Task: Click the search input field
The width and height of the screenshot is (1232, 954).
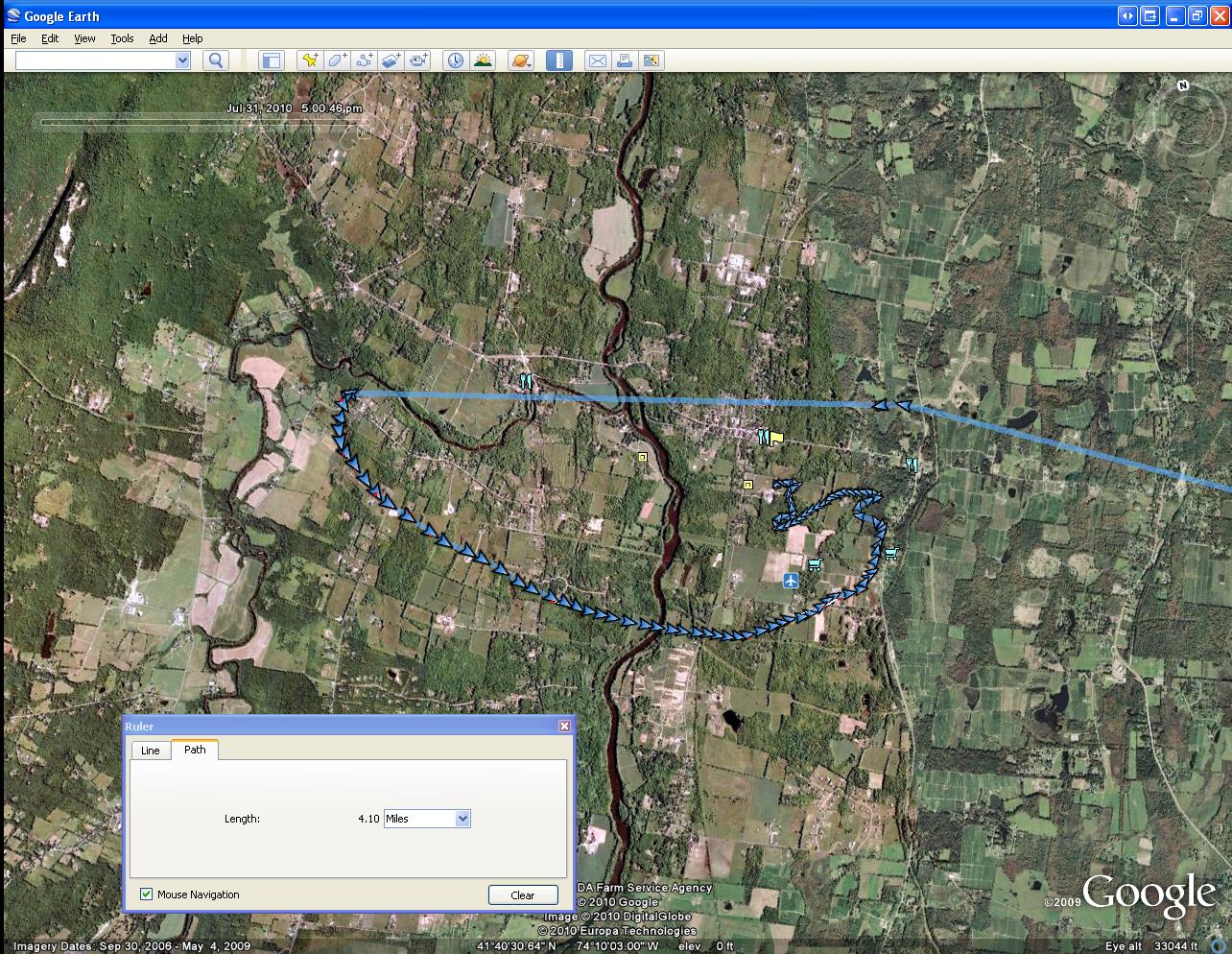Action: point(96,60)
